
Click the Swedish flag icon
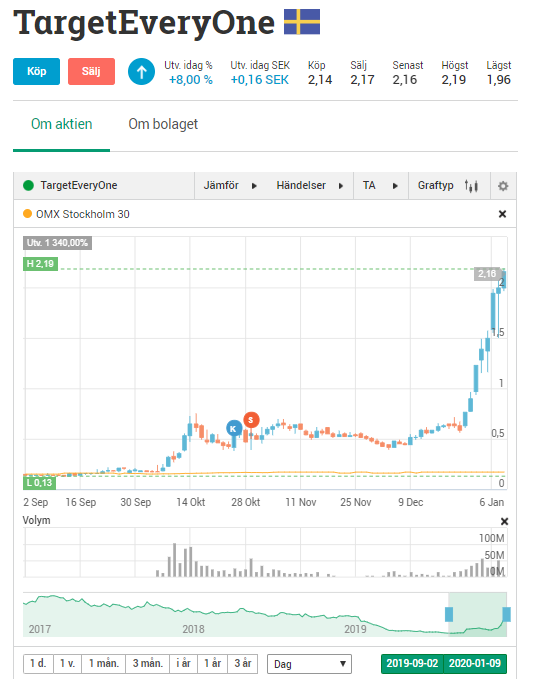pyautogui.click(x=302, y=22)
